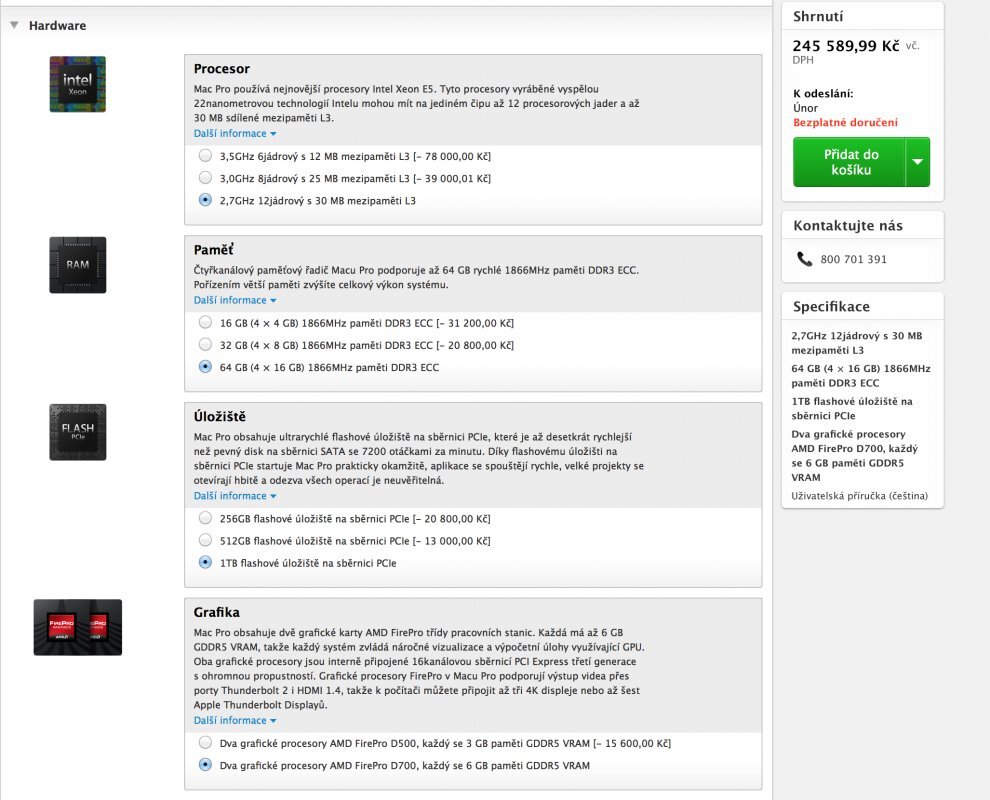
Task: Click the Intel Xeon processor icon
Action: pos(77,84)
